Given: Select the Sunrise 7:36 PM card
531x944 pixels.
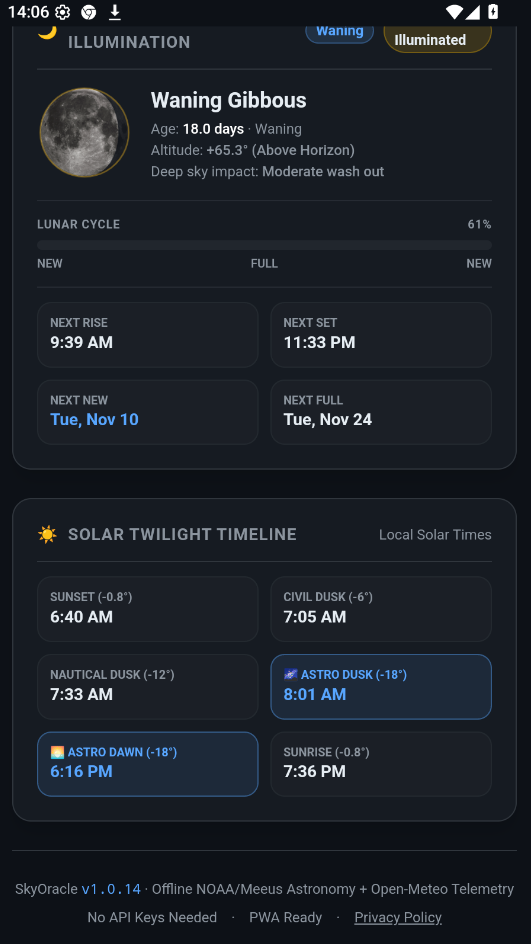Looking at the screenshot, I should pyautogui.click(x=381, y=764).
